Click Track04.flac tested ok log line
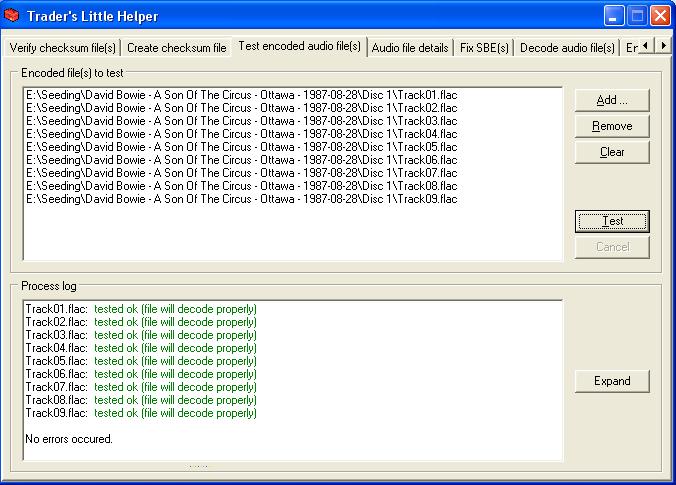Image resolution: width=676 pixels, height=485 pixels. tap(141, 348)
